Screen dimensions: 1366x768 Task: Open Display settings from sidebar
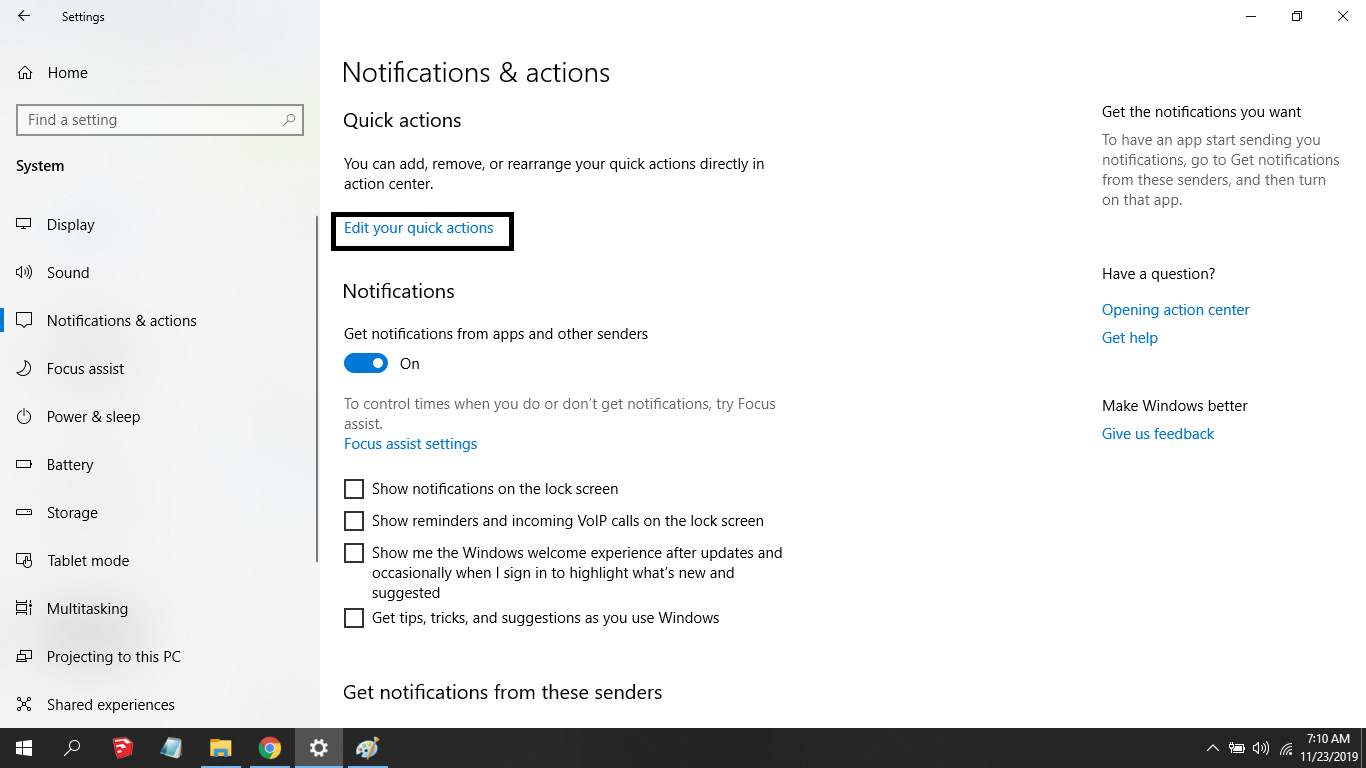(70, 225)
